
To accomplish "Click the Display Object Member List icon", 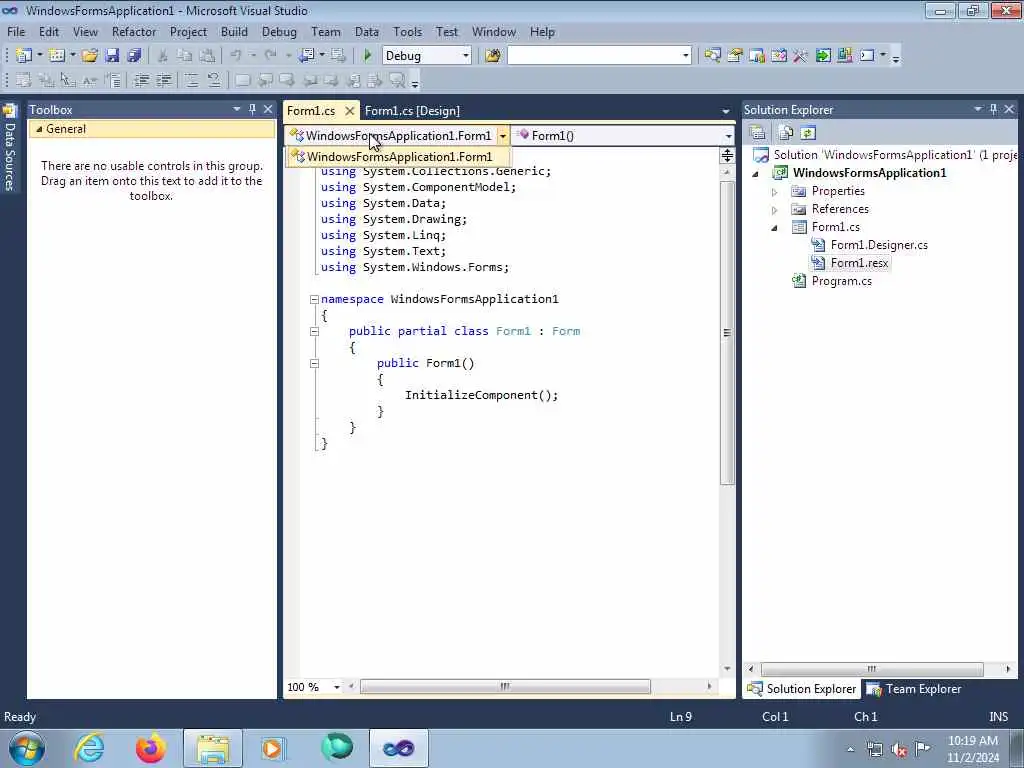I will [24, 80].
